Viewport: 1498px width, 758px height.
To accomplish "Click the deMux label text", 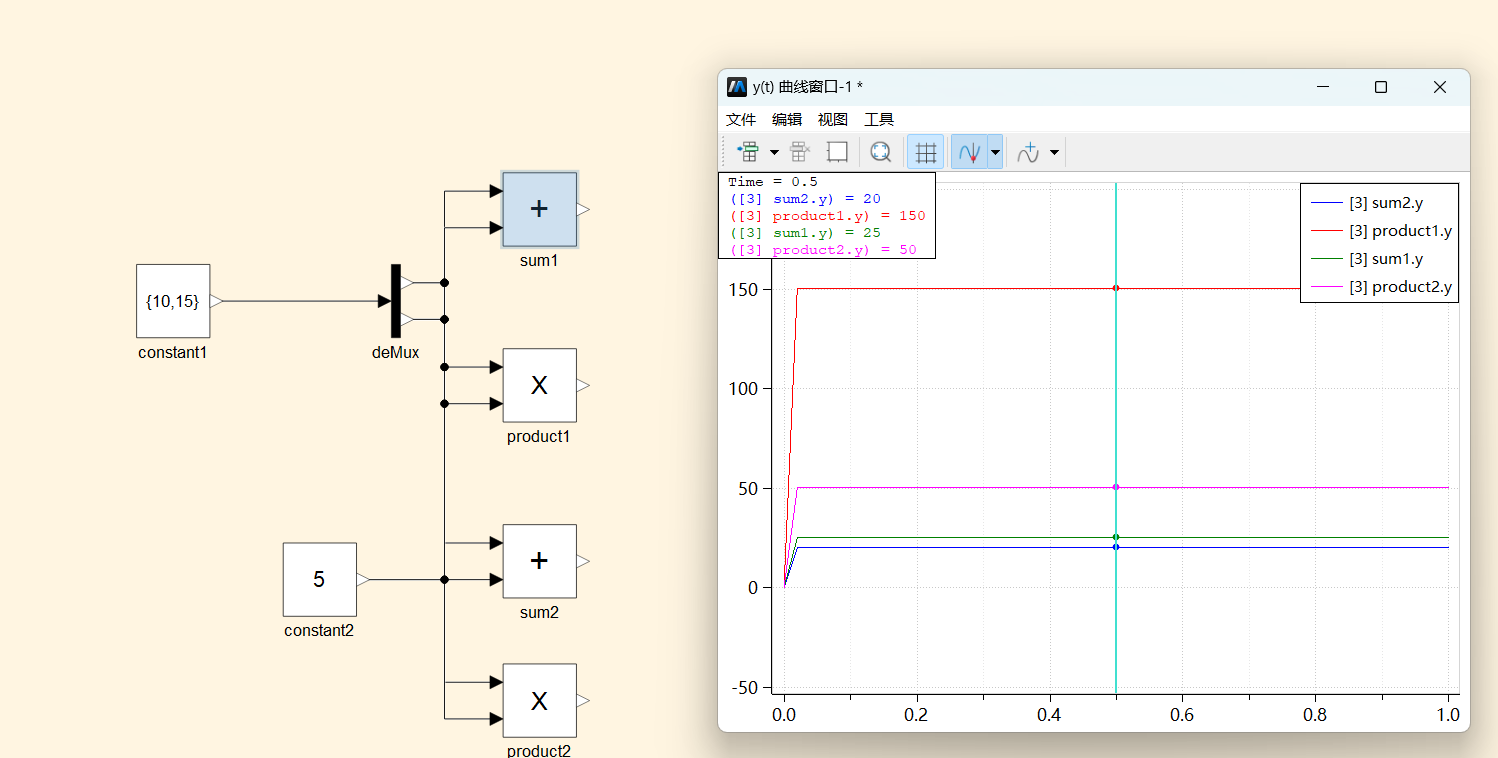I will point(396,353).
